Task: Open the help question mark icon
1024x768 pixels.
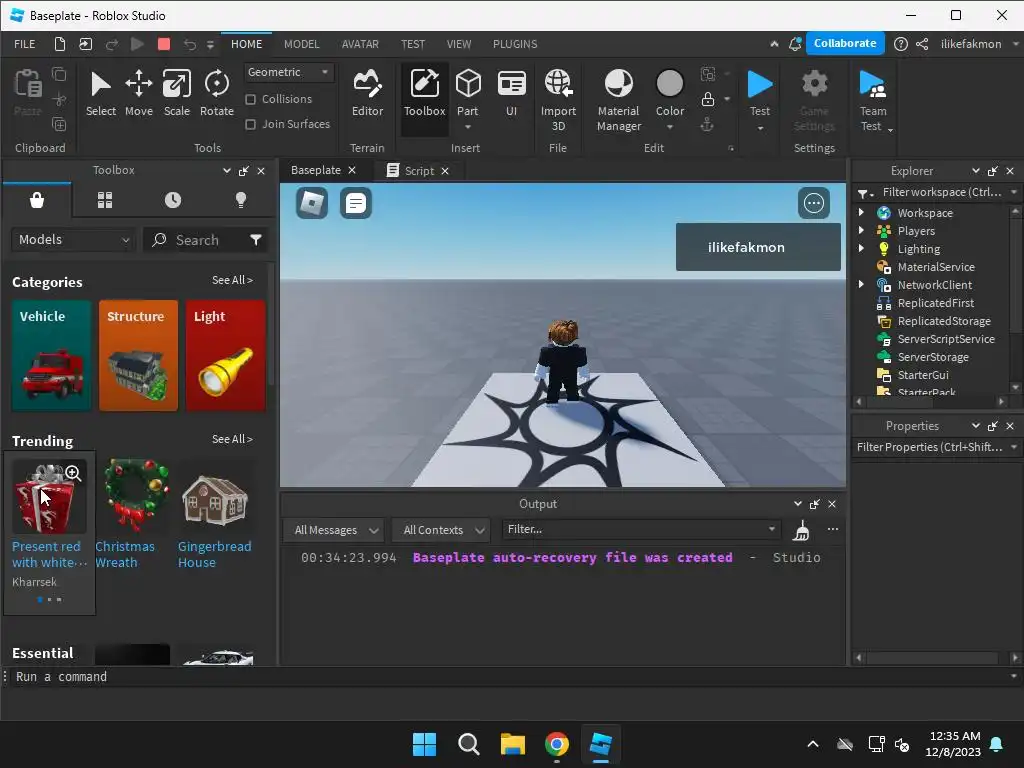Action: click(x=901, y=44)
